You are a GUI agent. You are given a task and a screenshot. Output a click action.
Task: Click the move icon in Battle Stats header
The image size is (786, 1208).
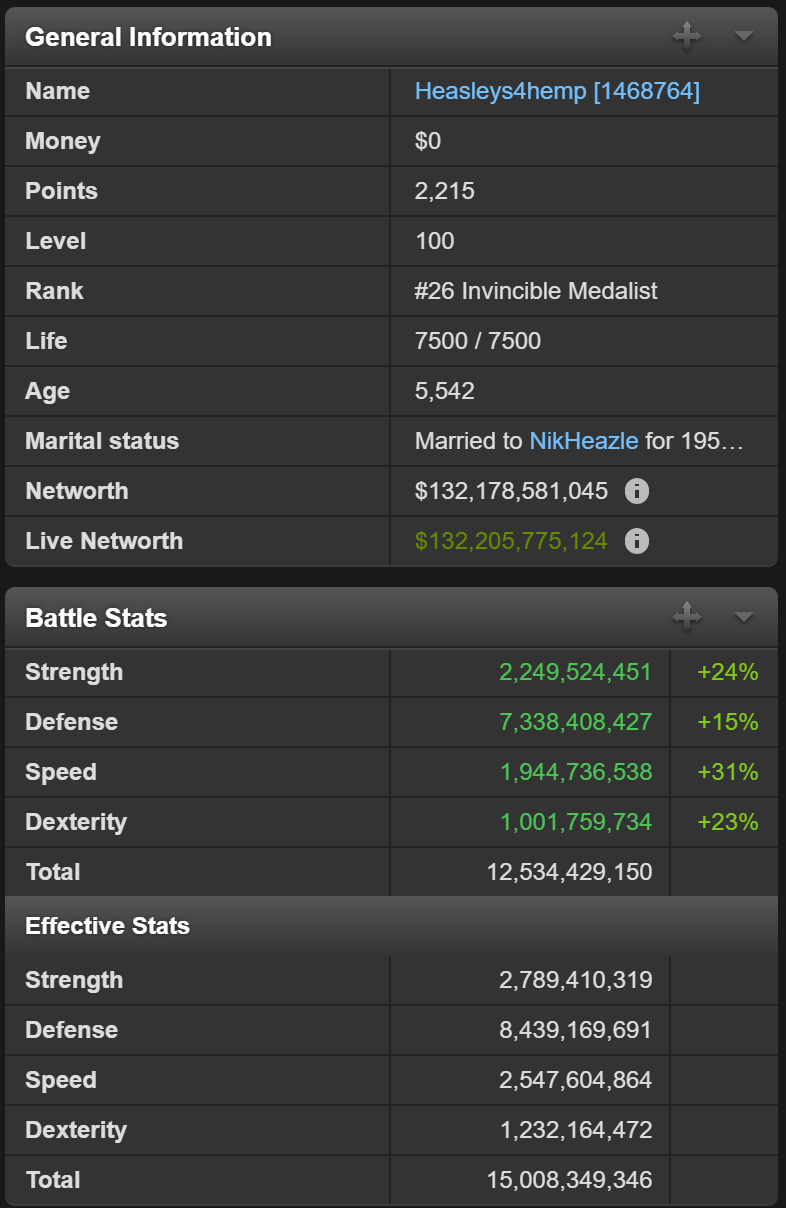(x=687, y=617)
